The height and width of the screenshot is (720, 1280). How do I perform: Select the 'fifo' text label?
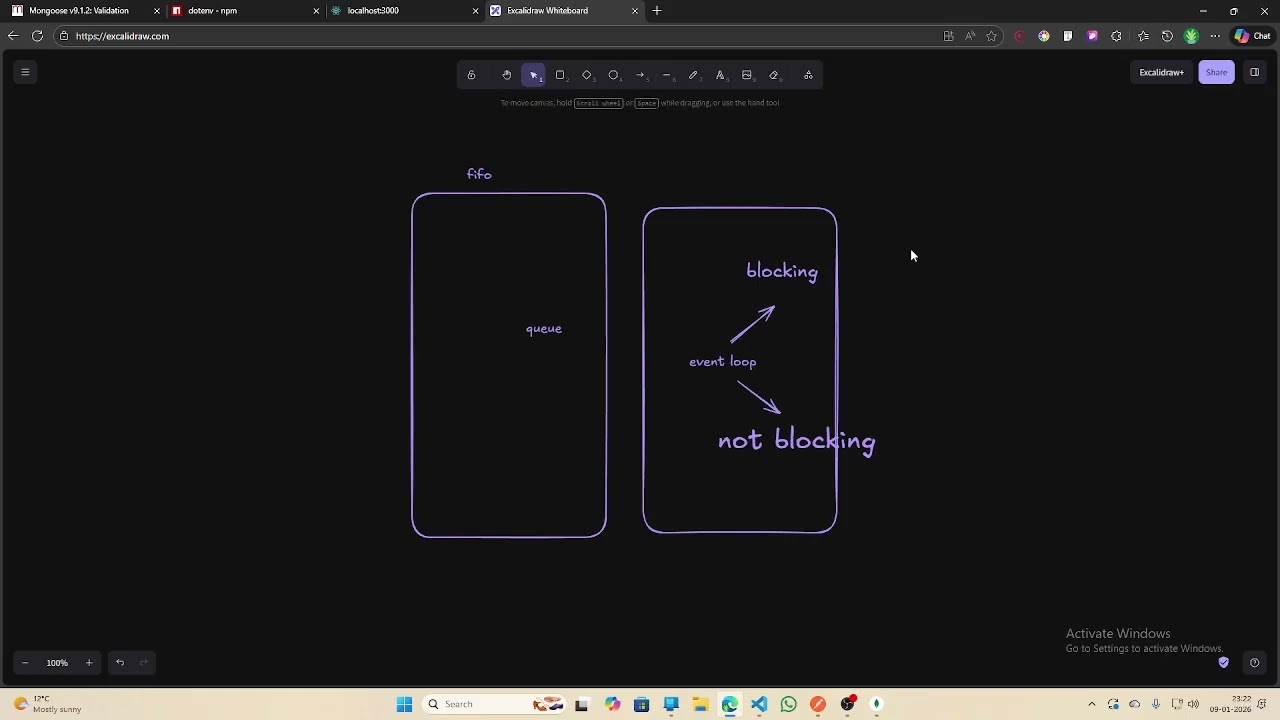pos(479,174)
